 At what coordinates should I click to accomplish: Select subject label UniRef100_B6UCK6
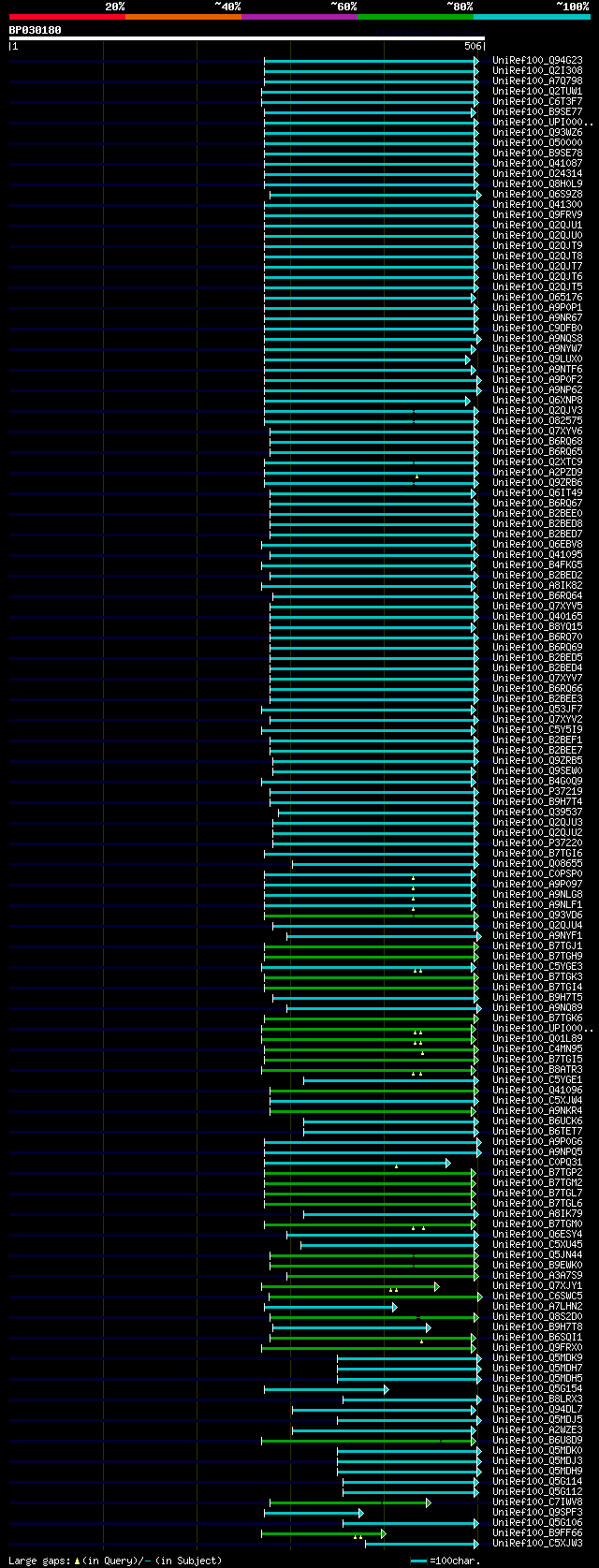point(537,1121)
